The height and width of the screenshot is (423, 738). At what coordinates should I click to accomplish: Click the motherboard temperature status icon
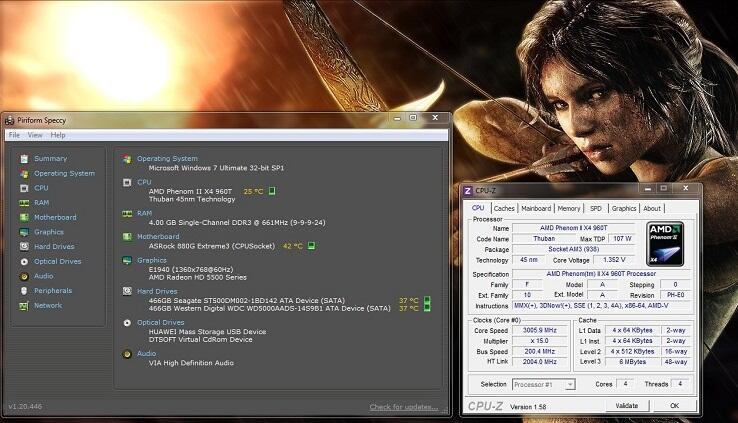(311, 246)
